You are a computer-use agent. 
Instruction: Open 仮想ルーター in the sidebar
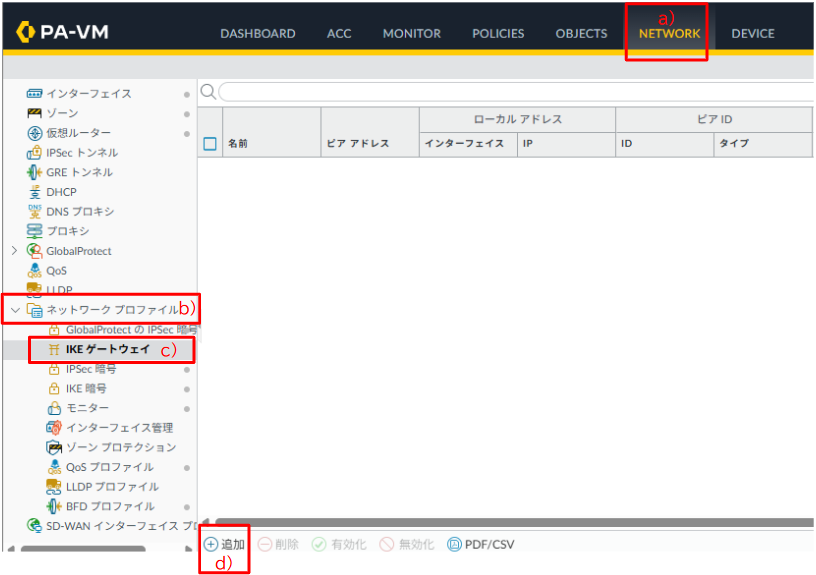point(78,133)
